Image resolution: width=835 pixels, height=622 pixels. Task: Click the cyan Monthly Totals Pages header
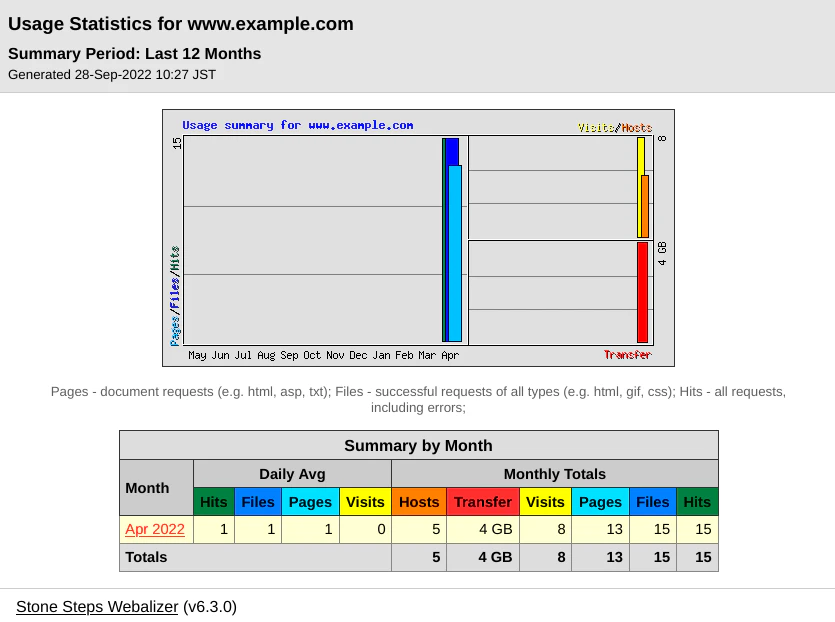[x=600, y=502]
